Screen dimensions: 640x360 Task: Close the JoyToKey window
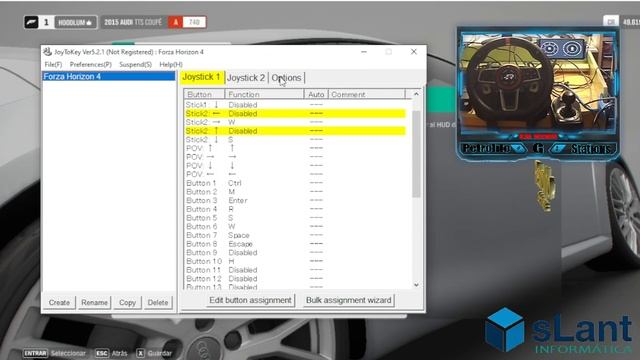pos(413,51)
